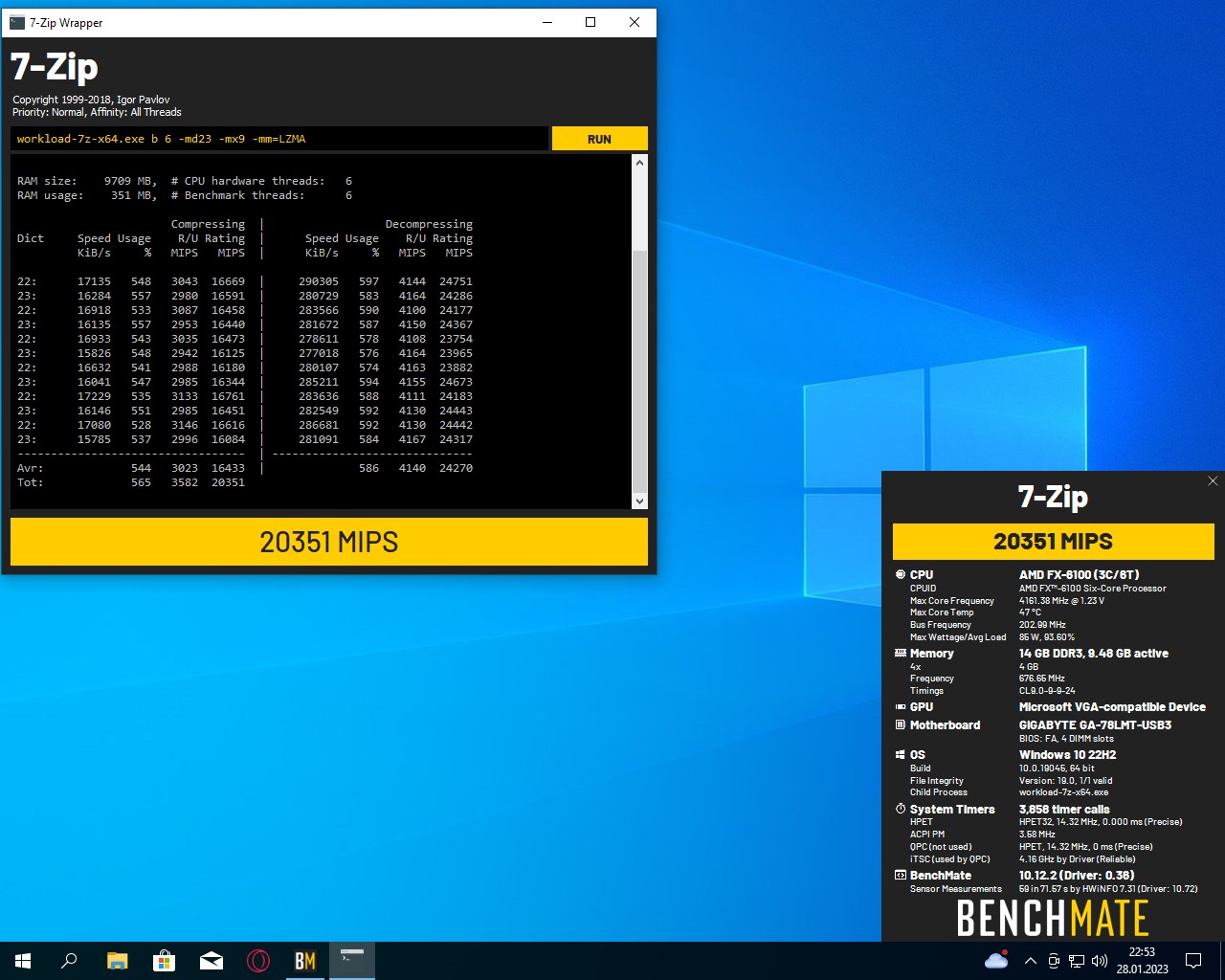The image size is (1225, 980).
Task: Click the Microsoft VGA-compatible Device text
Action: tap(1112, 707)
